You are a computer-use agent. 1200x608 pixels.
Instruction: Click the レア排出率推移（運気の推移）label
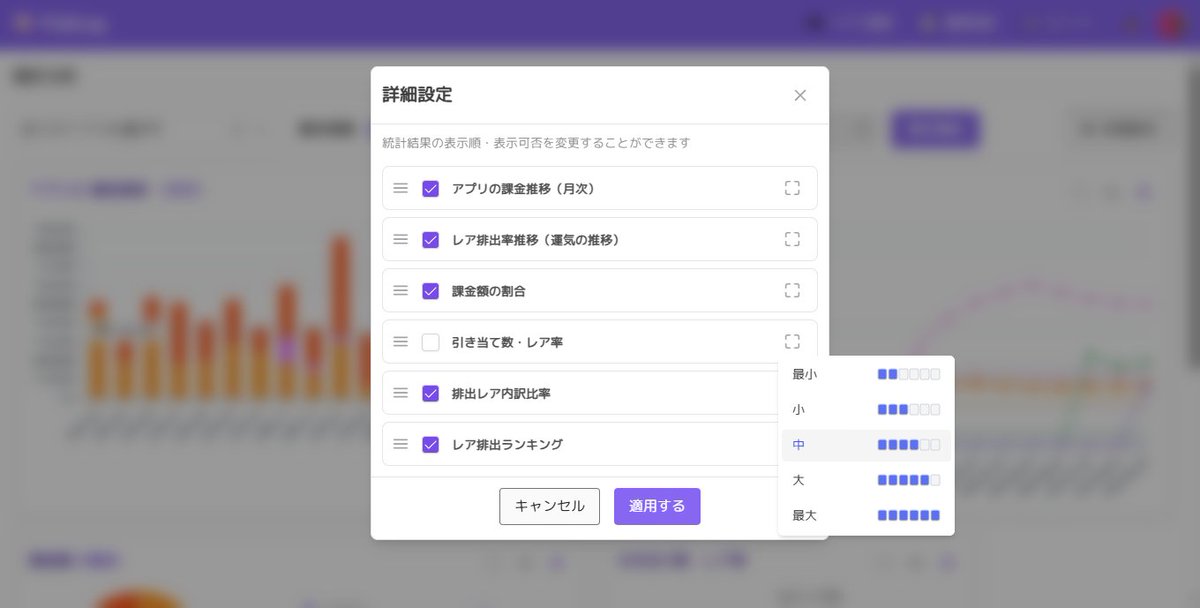tap(536, 240)
